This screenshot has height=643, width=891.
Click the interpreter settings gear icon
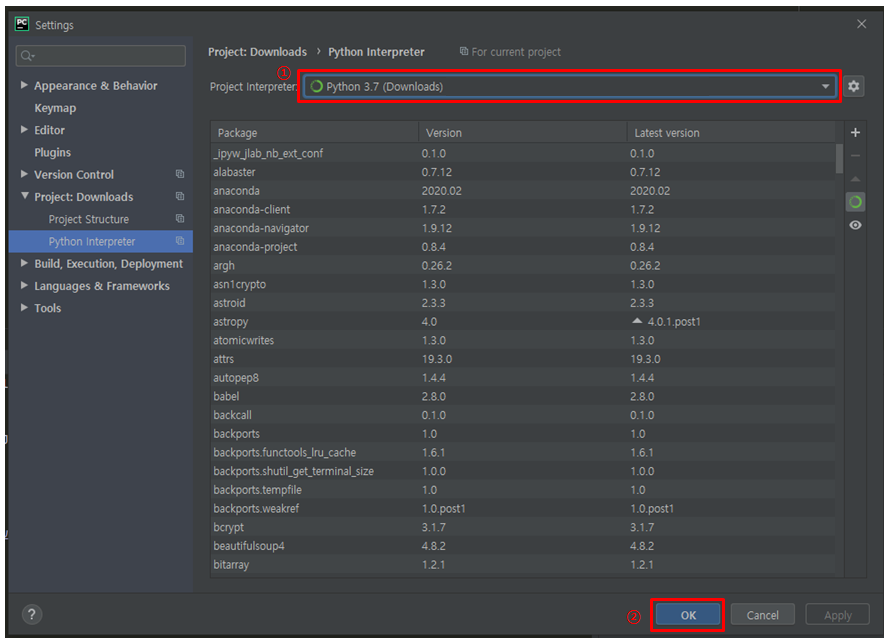853,86
